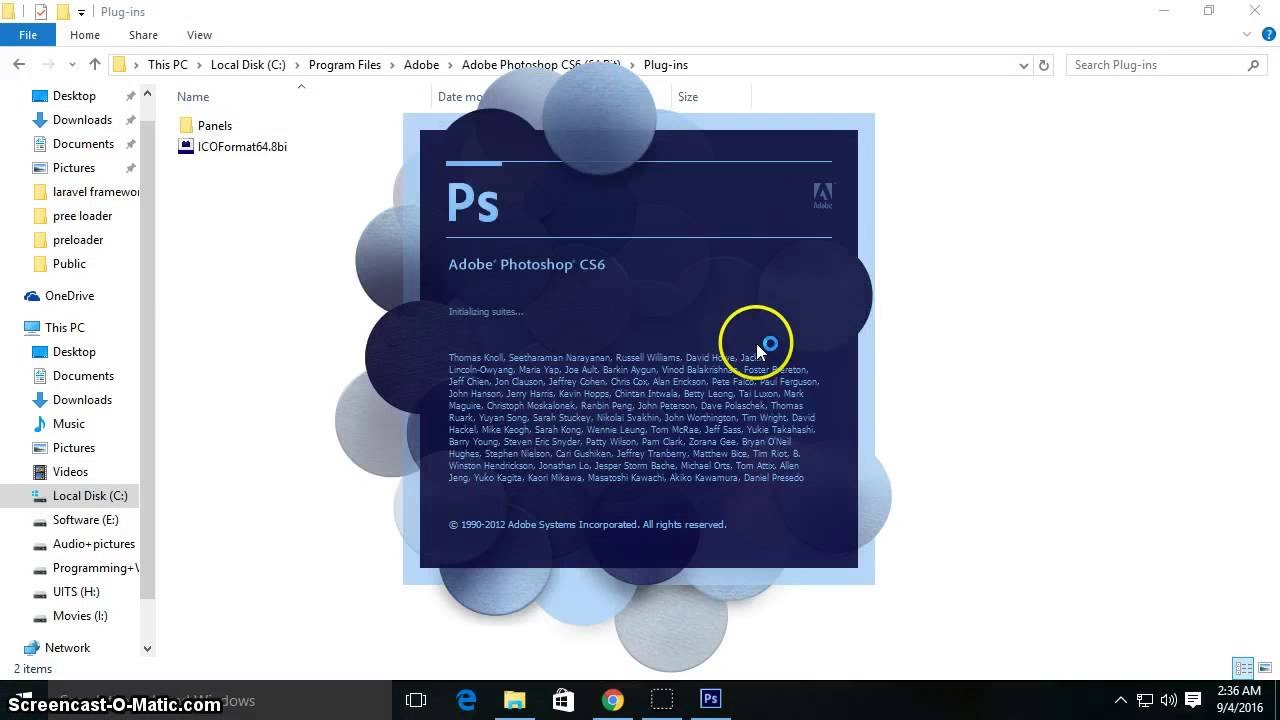Open the File ribbon tab
Image resolution: width=1280 pixels, height=720 pixels.
tap(28, 35)
